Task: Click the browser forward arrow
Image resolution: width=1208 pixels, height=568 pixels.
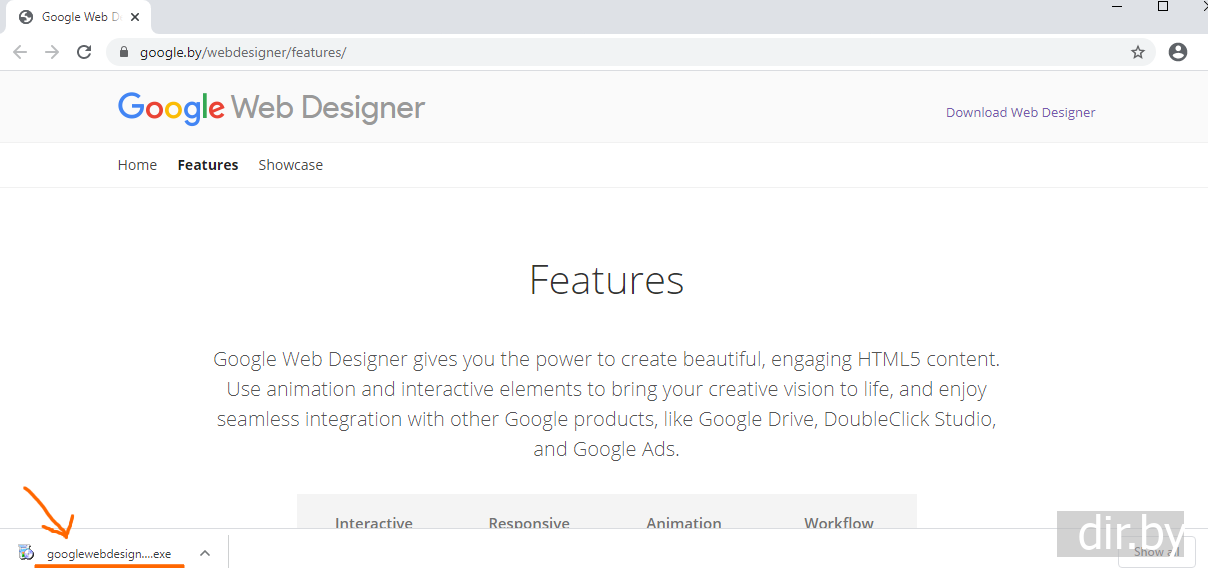Action: (x=52, y=52)
